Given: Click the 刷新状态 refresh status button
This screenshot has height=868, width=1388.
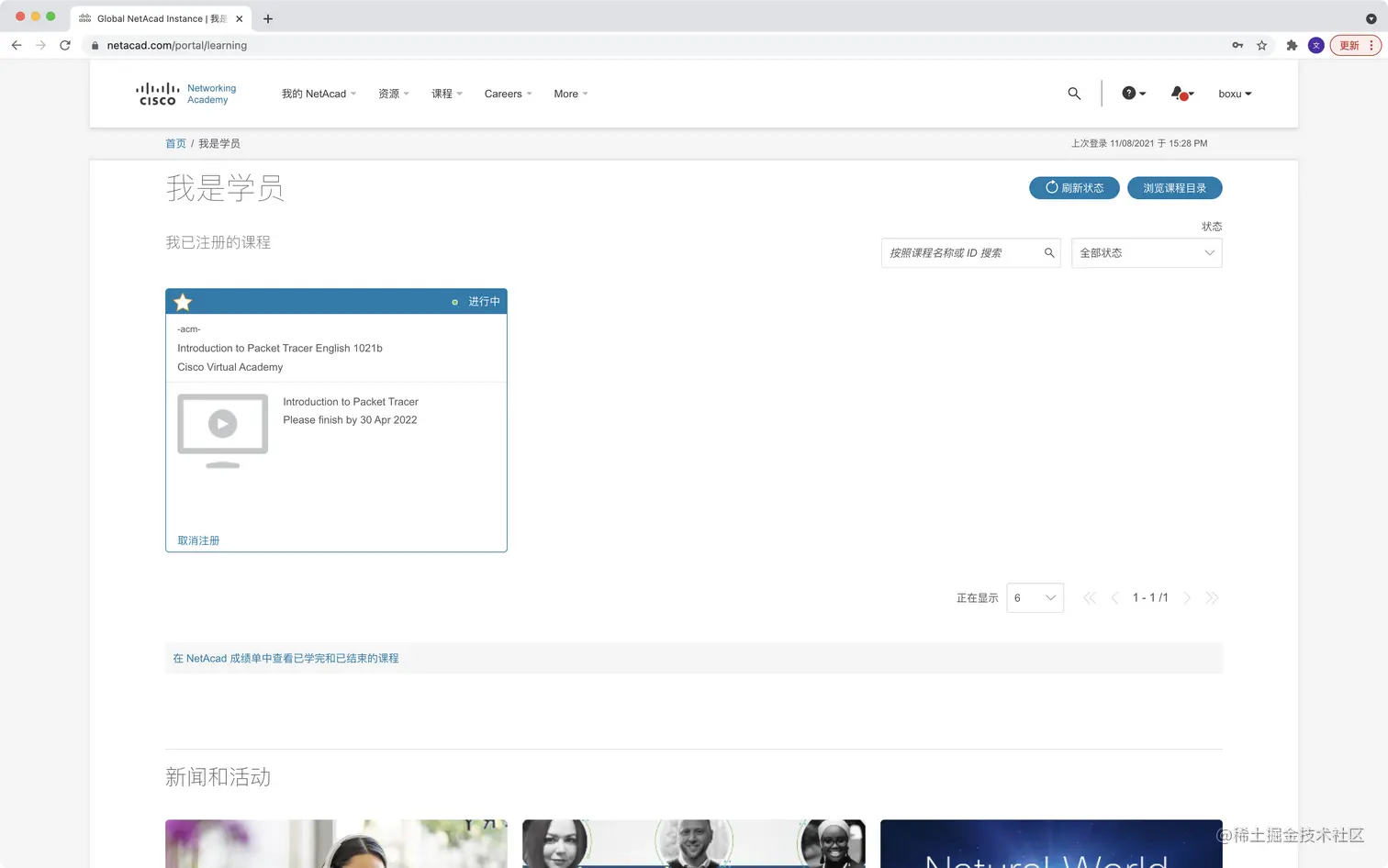Looking at the screenshot, I should click(1074, 187).
